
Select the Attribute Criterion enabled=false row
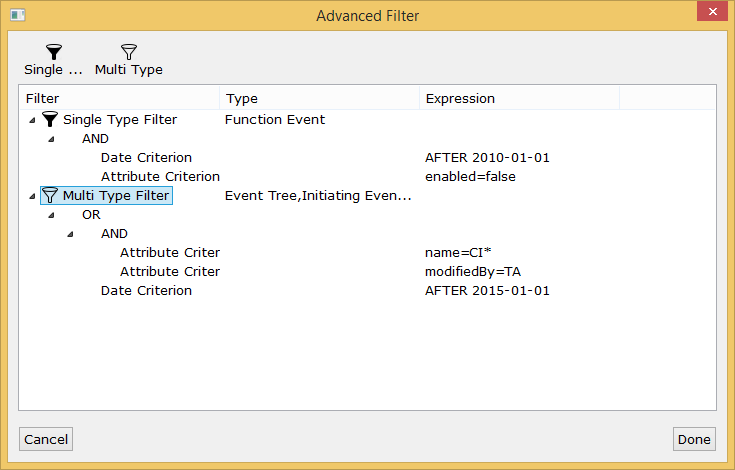tap(368, 177)
